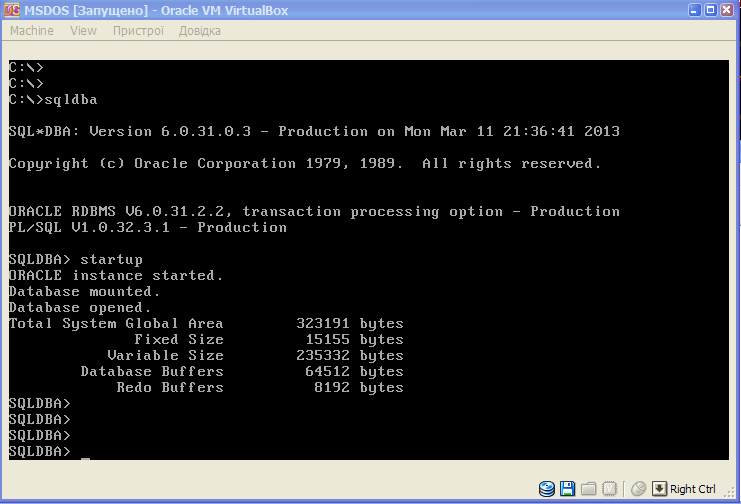
Task: Click the Total System Global Area label
Action: [x=116, y=323]
